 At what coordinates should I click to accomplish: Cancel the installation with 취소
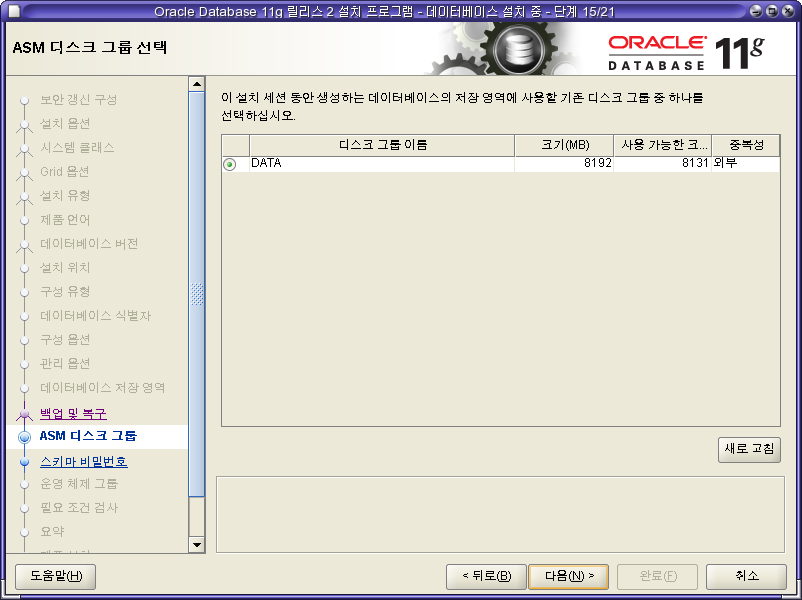pos(746,576)
